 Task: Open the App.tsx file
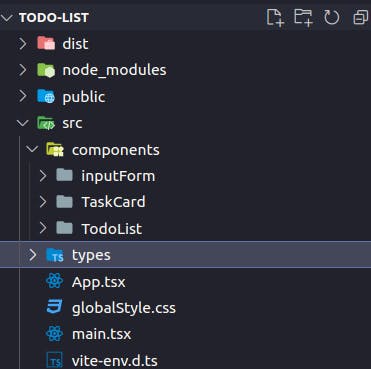coord(98,282)
